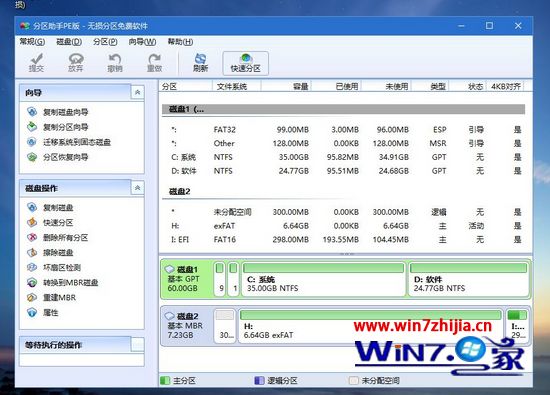Click the 状态 column header
Screen dimensions: 550x395
click(468, 86)
